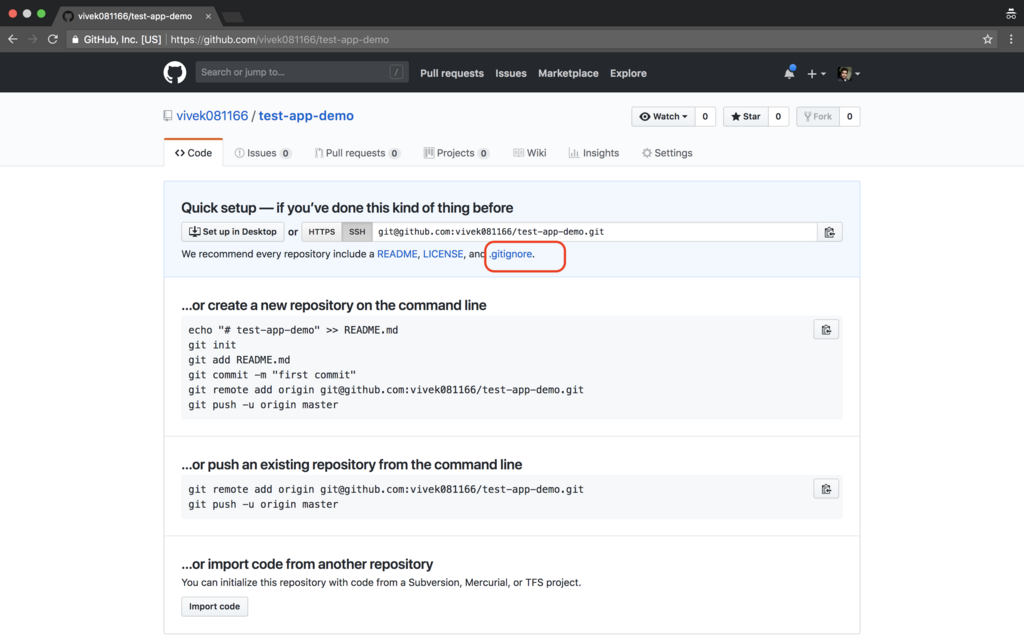This screenshot has height=640, width=1024.
Task: Click the slash shortcut hint in search box
Action: [x=396, y=72]
